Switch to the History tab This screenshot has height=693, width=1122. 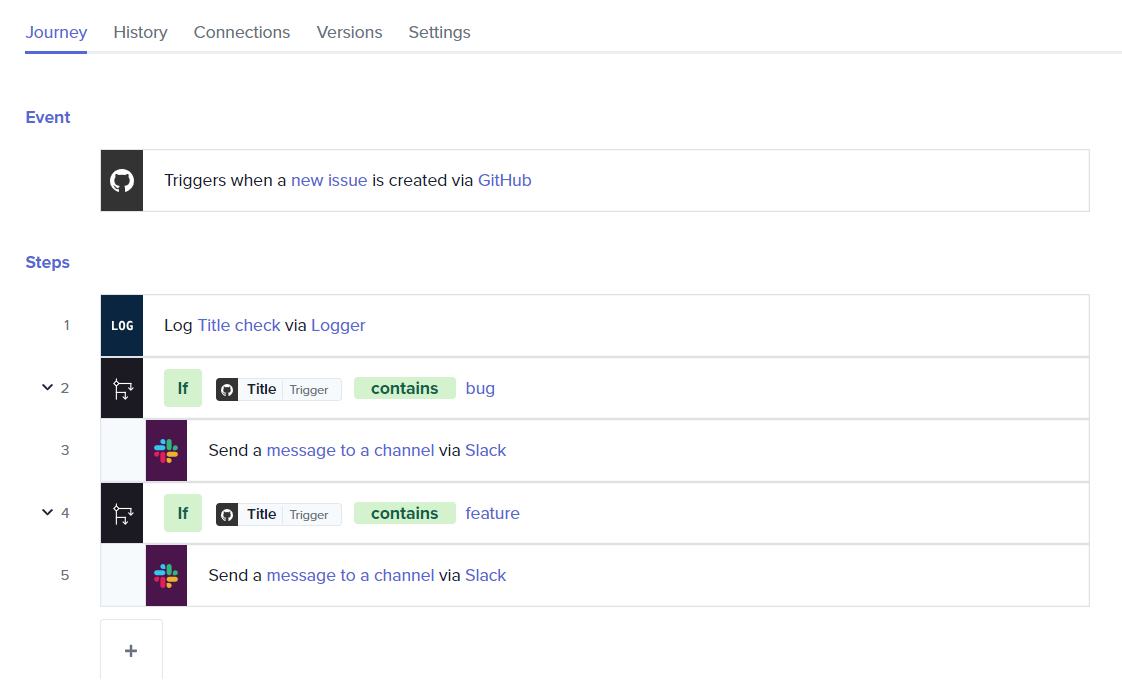140,32
